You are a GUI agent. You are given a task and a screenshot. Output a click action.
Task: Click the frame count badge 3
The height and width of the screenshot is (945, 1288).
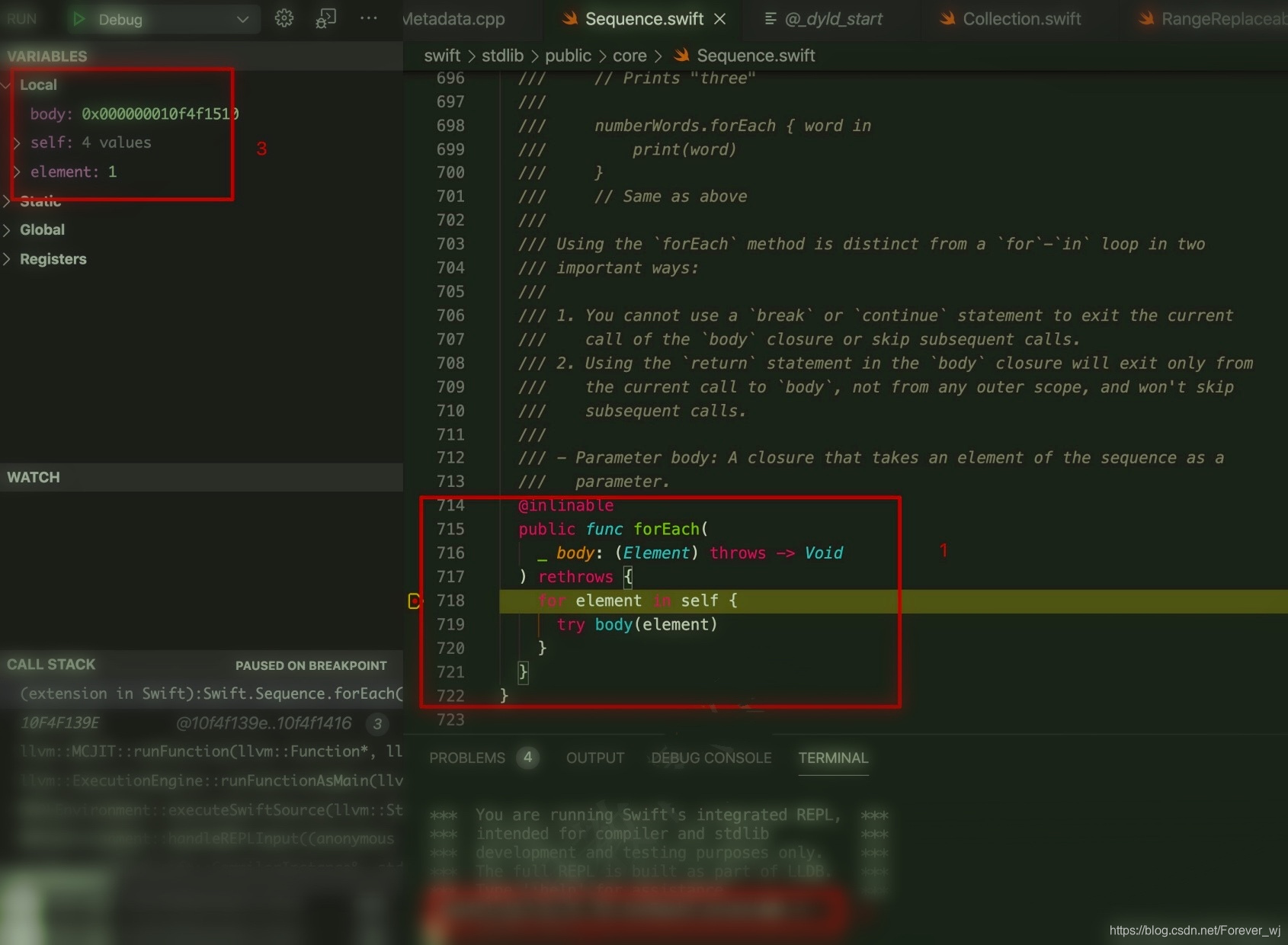(377, 723)
